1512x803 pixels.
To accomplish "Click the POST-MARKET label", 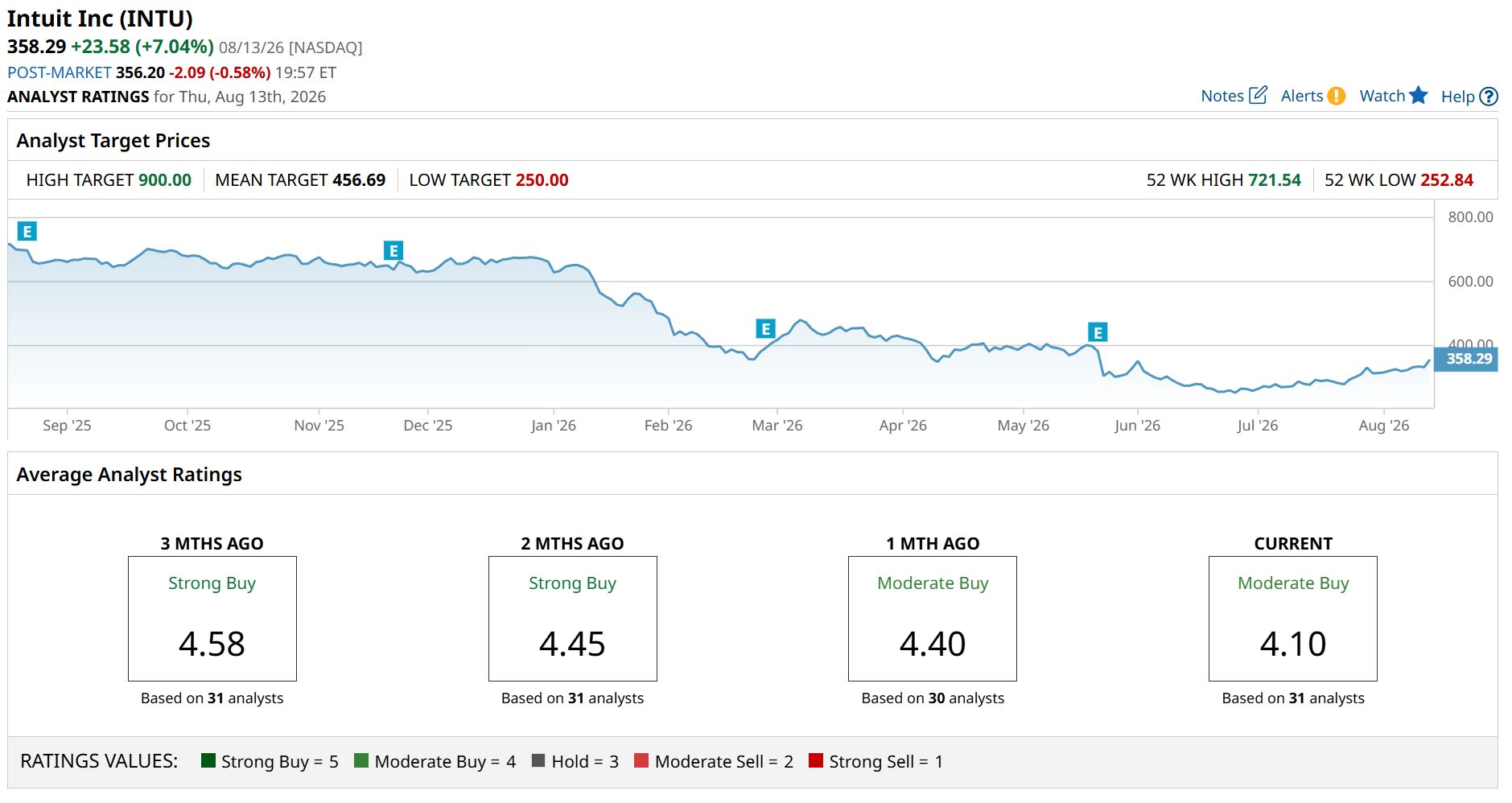I will [60, 72].
